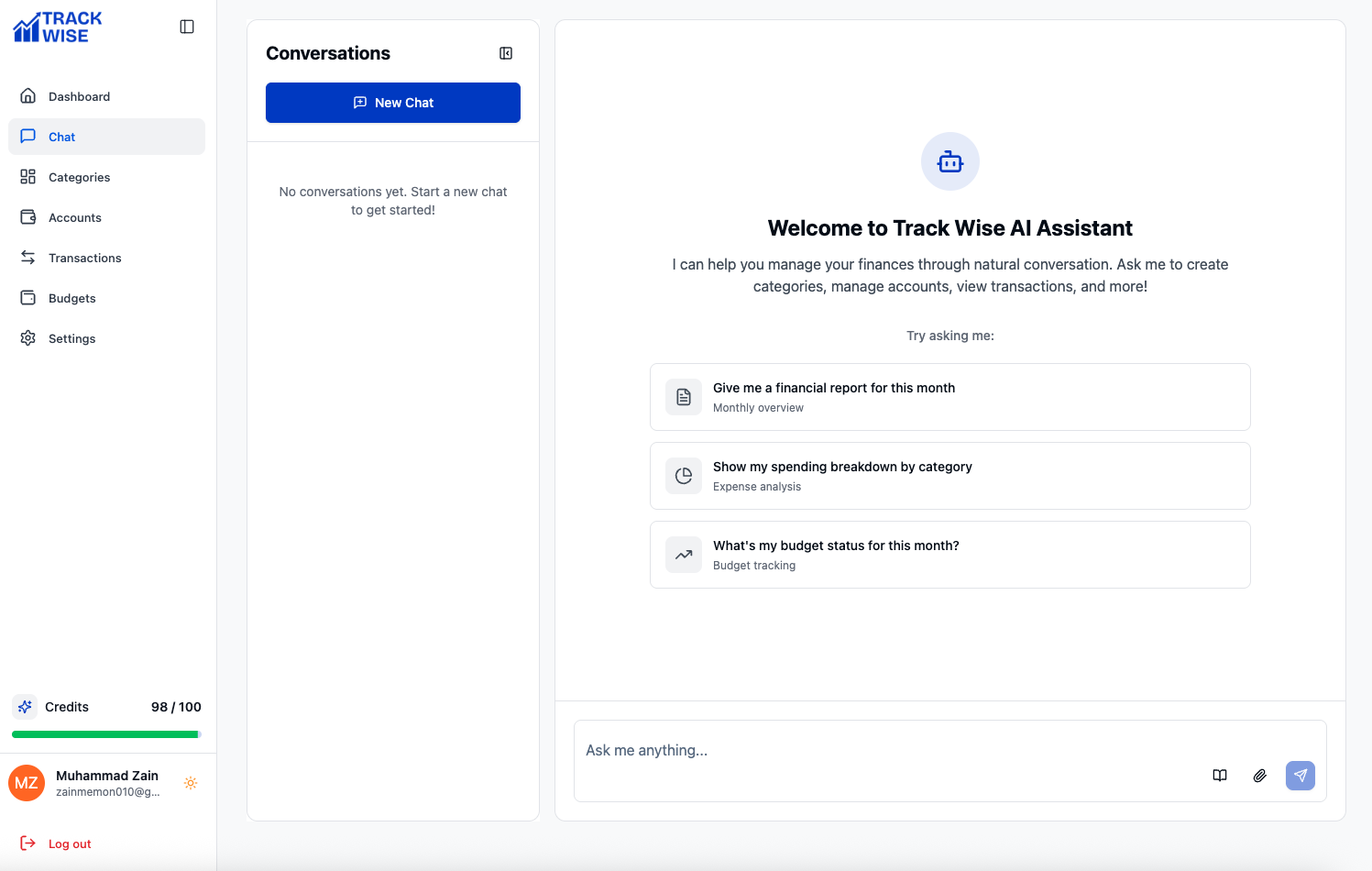Screen dimensions: 1372x871
Task: Toggle the light/dark theme sun icon
Action: [x=191, y=783]
